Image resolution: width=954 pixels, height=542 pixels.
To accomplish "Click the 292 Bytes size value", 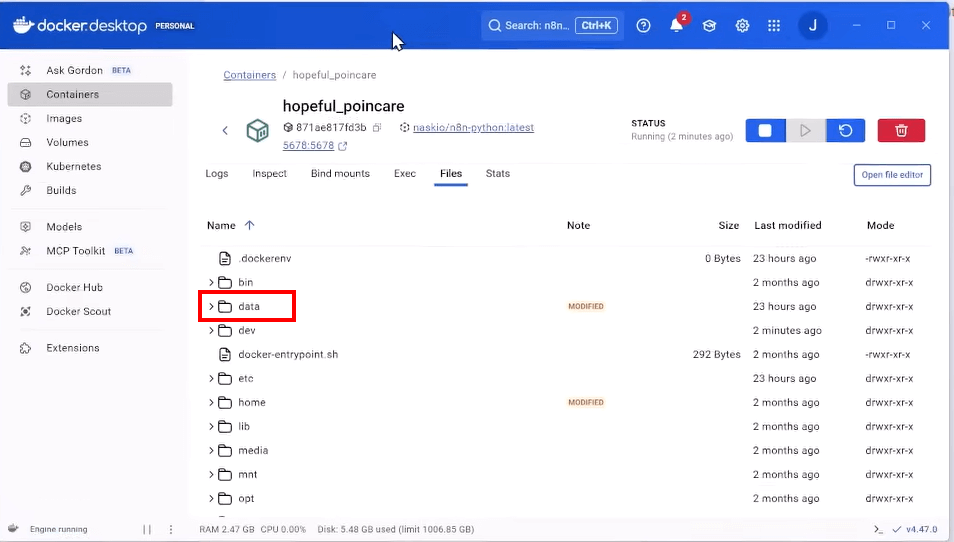I will (x=717, y=355).
